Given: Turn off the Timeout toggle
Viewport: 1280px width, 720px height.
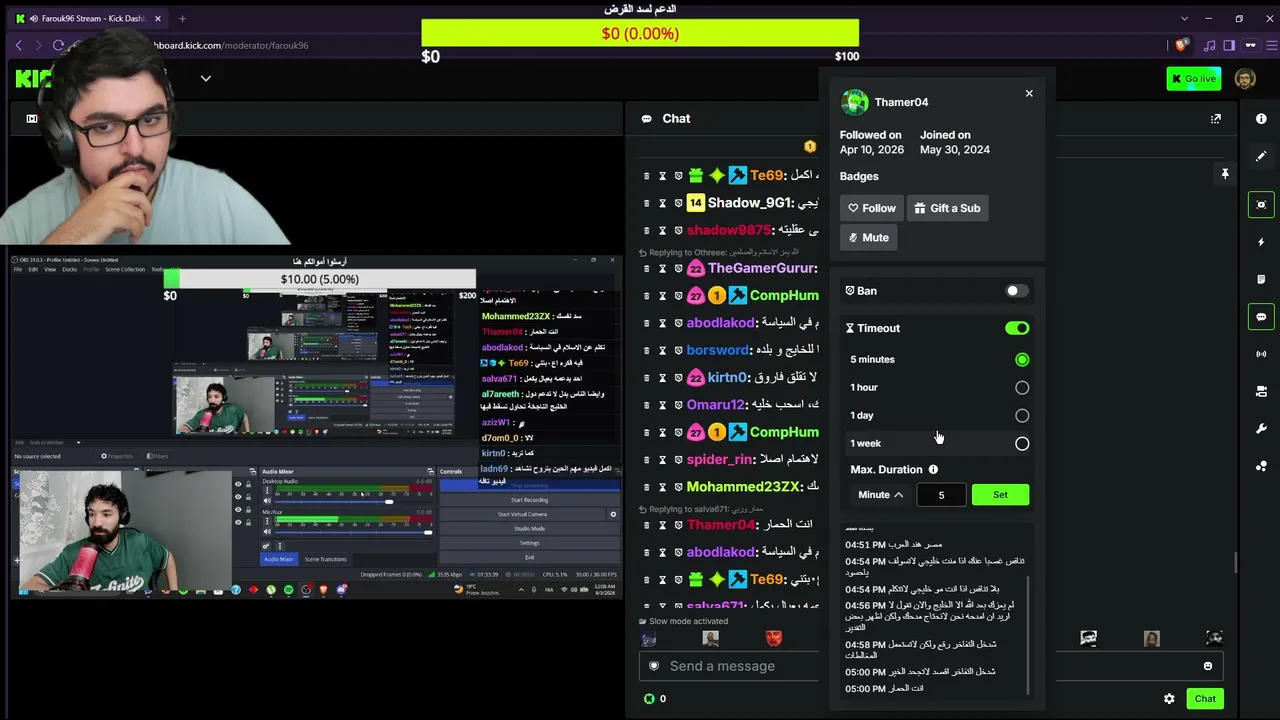Looking at the screenshot, I should [1017, 328].
